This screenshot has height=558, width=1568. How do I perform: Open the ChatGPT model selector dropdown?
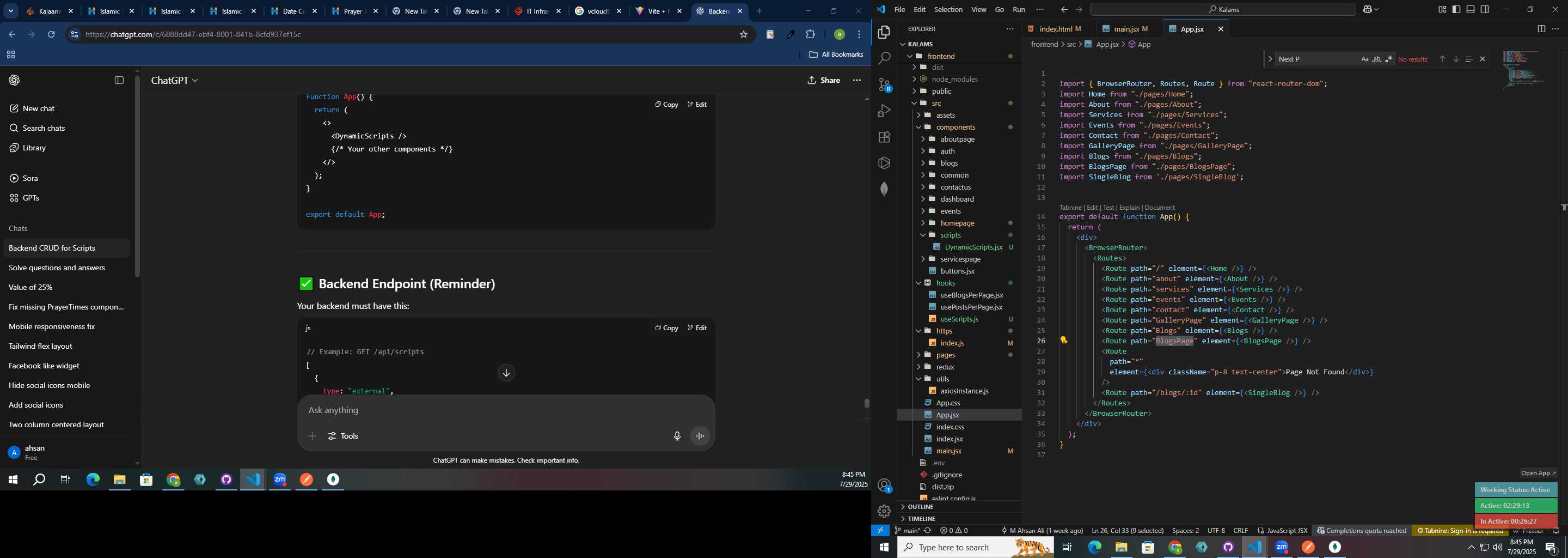[x=175, y=81]
